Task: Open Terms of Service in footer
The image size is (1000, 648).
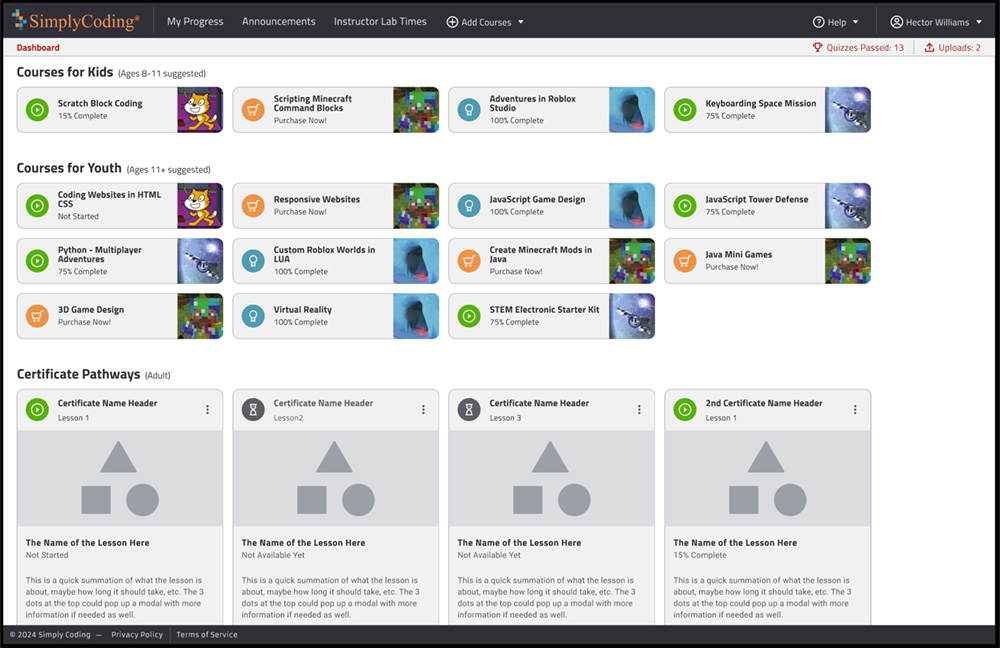Action: point(207,635)
